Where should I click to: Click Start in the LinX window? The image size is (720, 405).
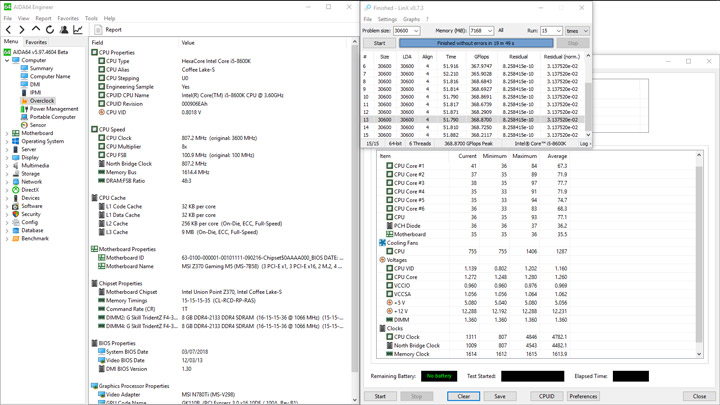click(379, 43)
